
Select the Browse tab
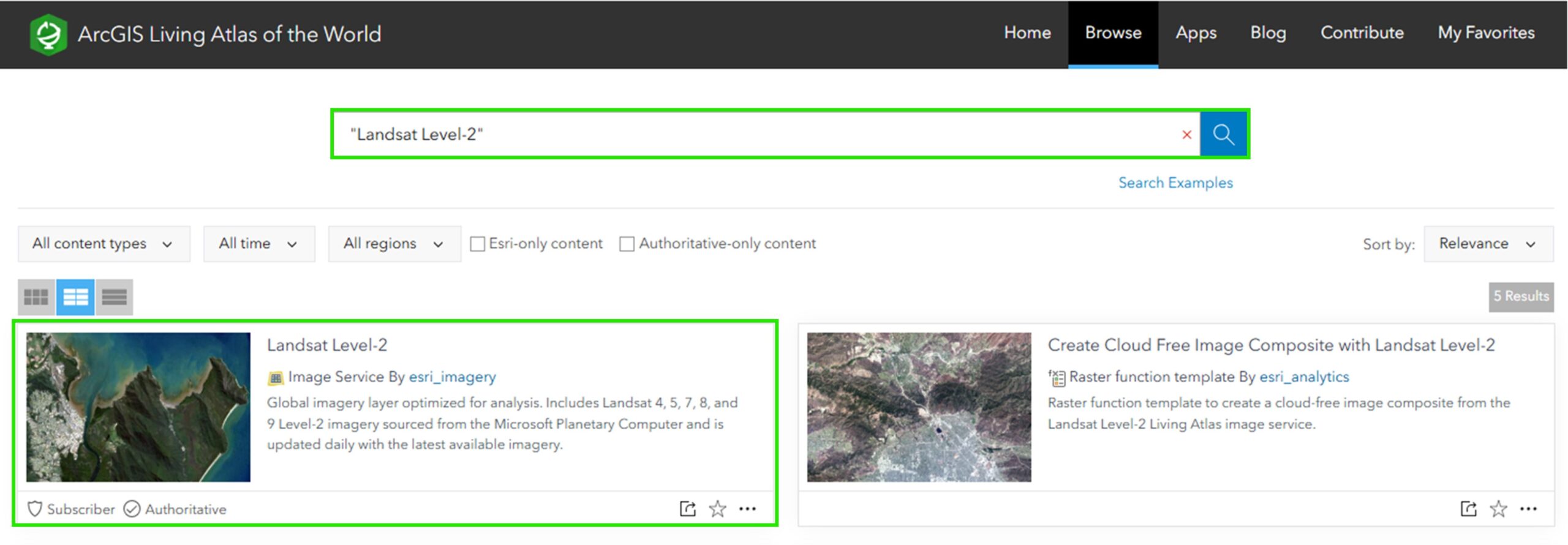1113,33
